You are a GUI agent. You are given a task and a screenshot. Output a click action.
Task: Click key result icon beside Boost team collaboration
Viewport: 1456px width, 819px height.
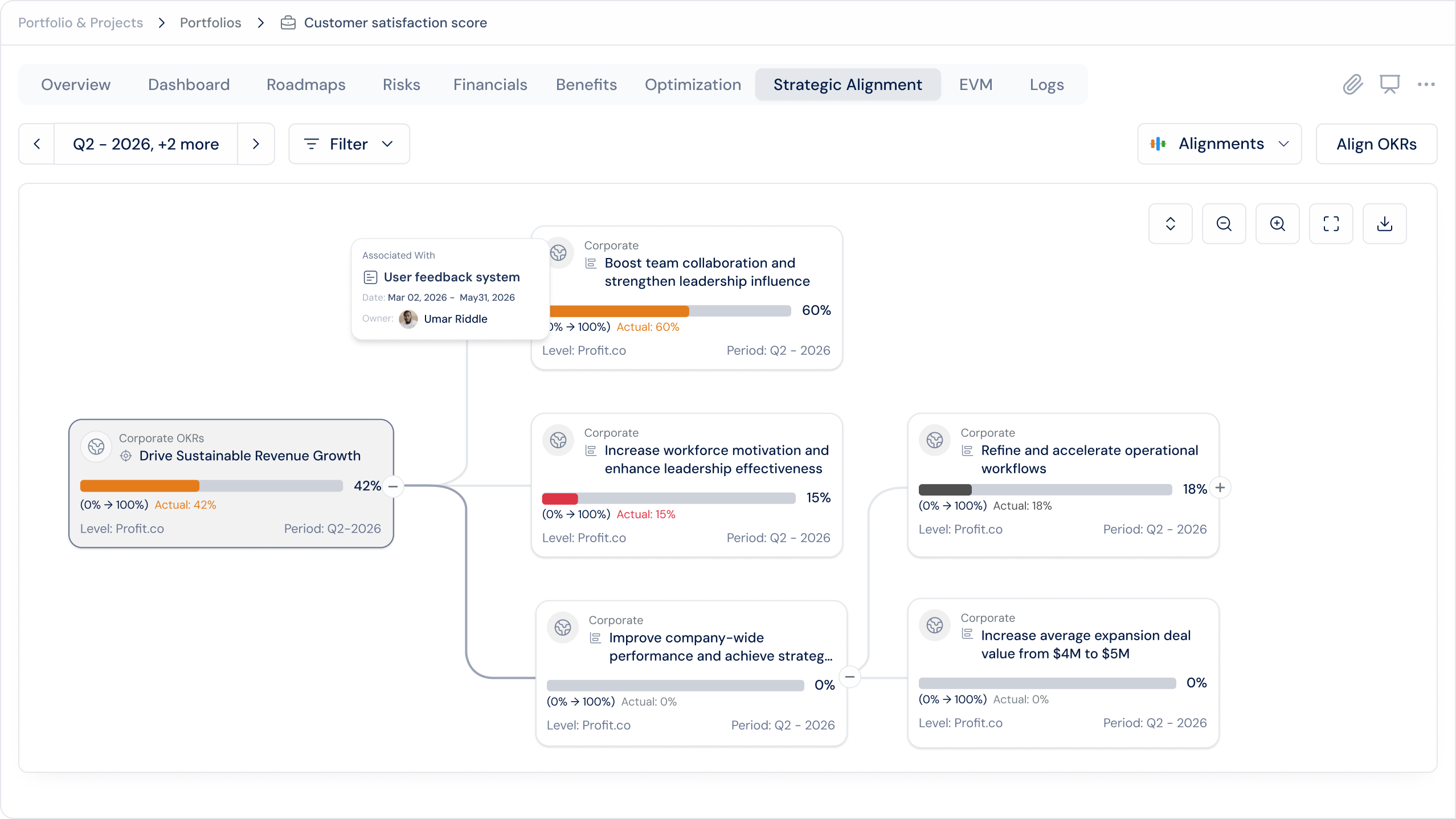591,263
